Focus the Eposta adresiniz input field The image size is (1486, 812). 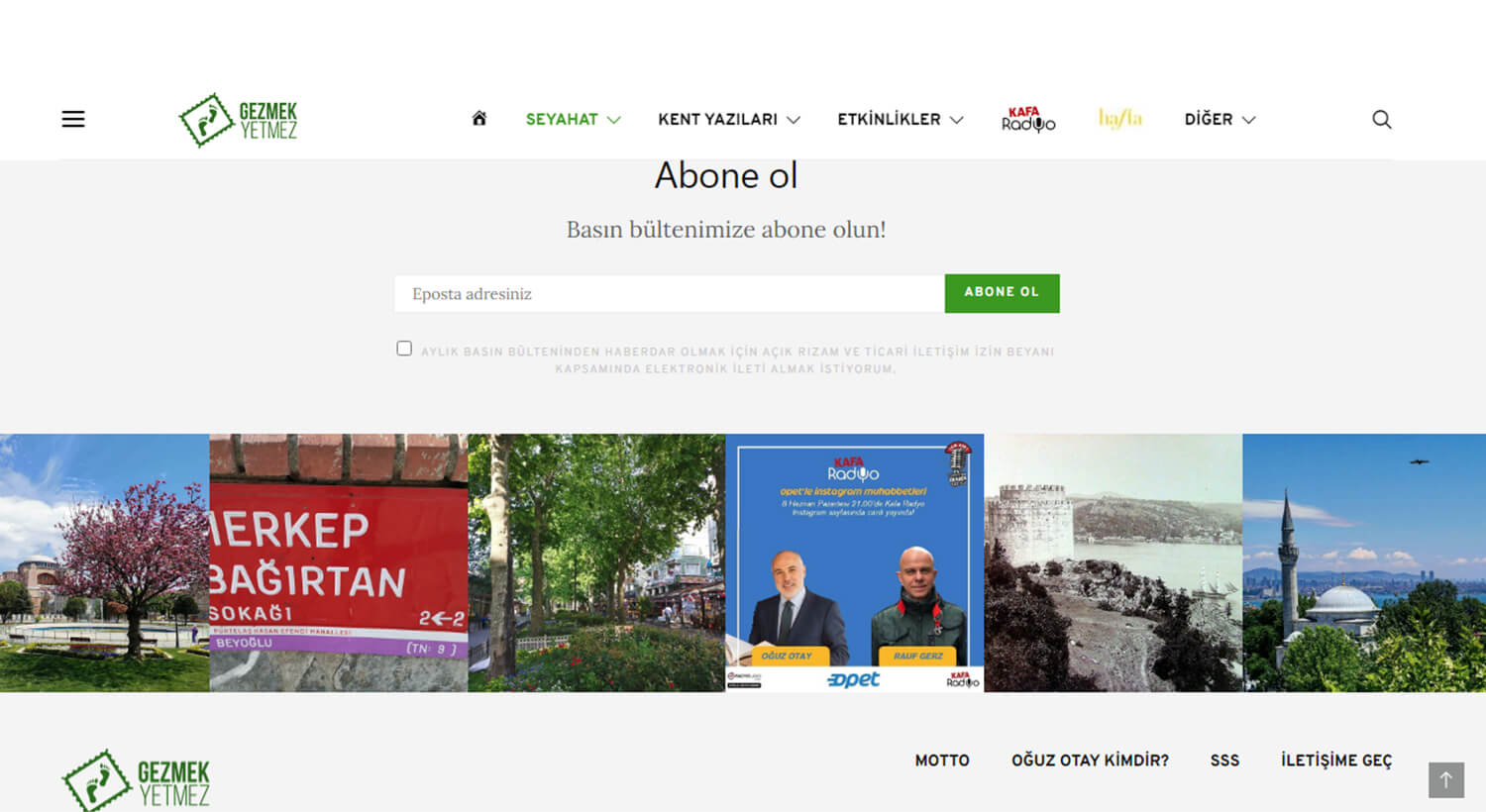(670, 294)
